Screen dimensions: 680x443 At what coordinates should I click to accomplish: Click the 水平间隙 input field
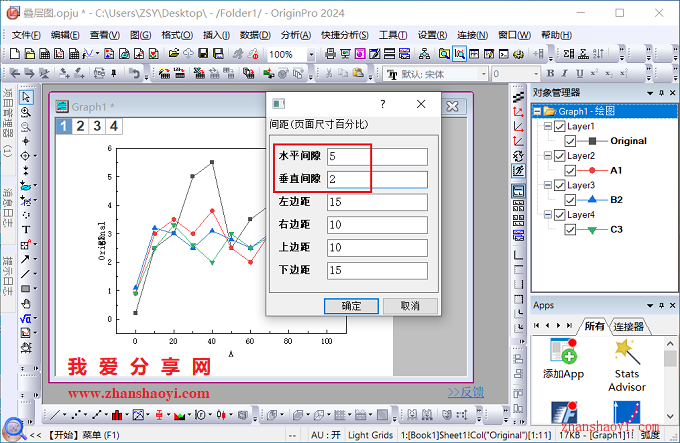377,156
